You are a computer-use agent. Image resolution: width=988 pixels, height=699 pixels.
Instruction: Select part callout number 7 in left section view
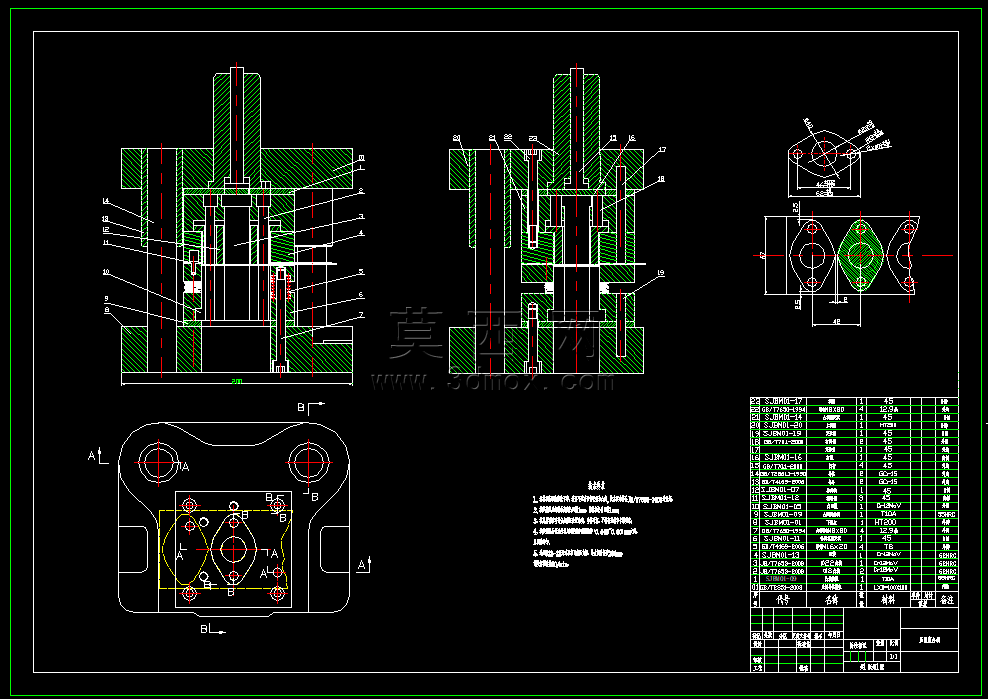pyautogui.click(x=361, y=314)
